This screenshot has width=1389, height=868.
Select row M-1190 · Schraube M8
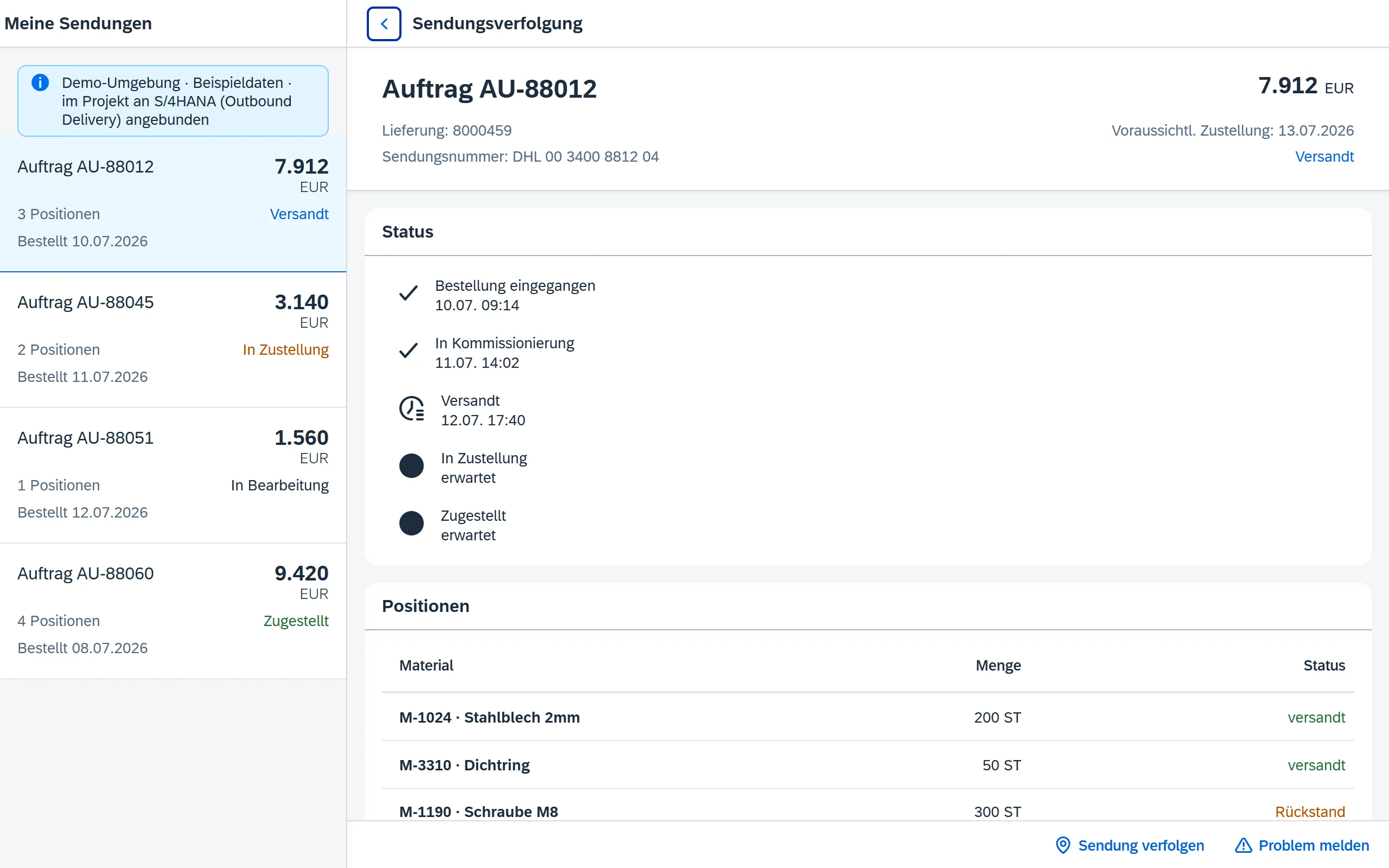(x=868, y=806)
